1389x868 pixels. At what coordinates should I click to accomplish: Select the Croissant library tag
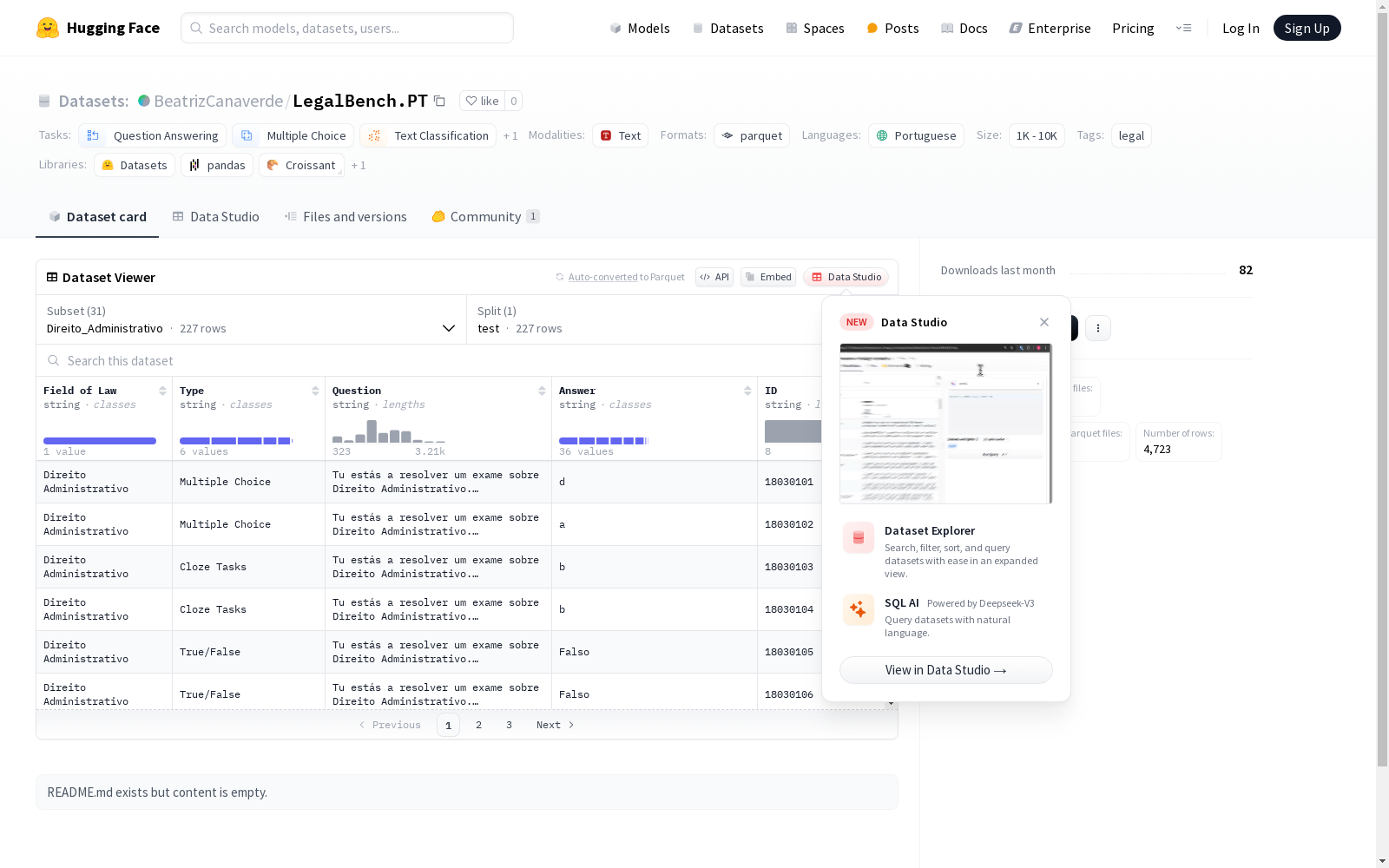pyautogui.click(x=301, y=165)
